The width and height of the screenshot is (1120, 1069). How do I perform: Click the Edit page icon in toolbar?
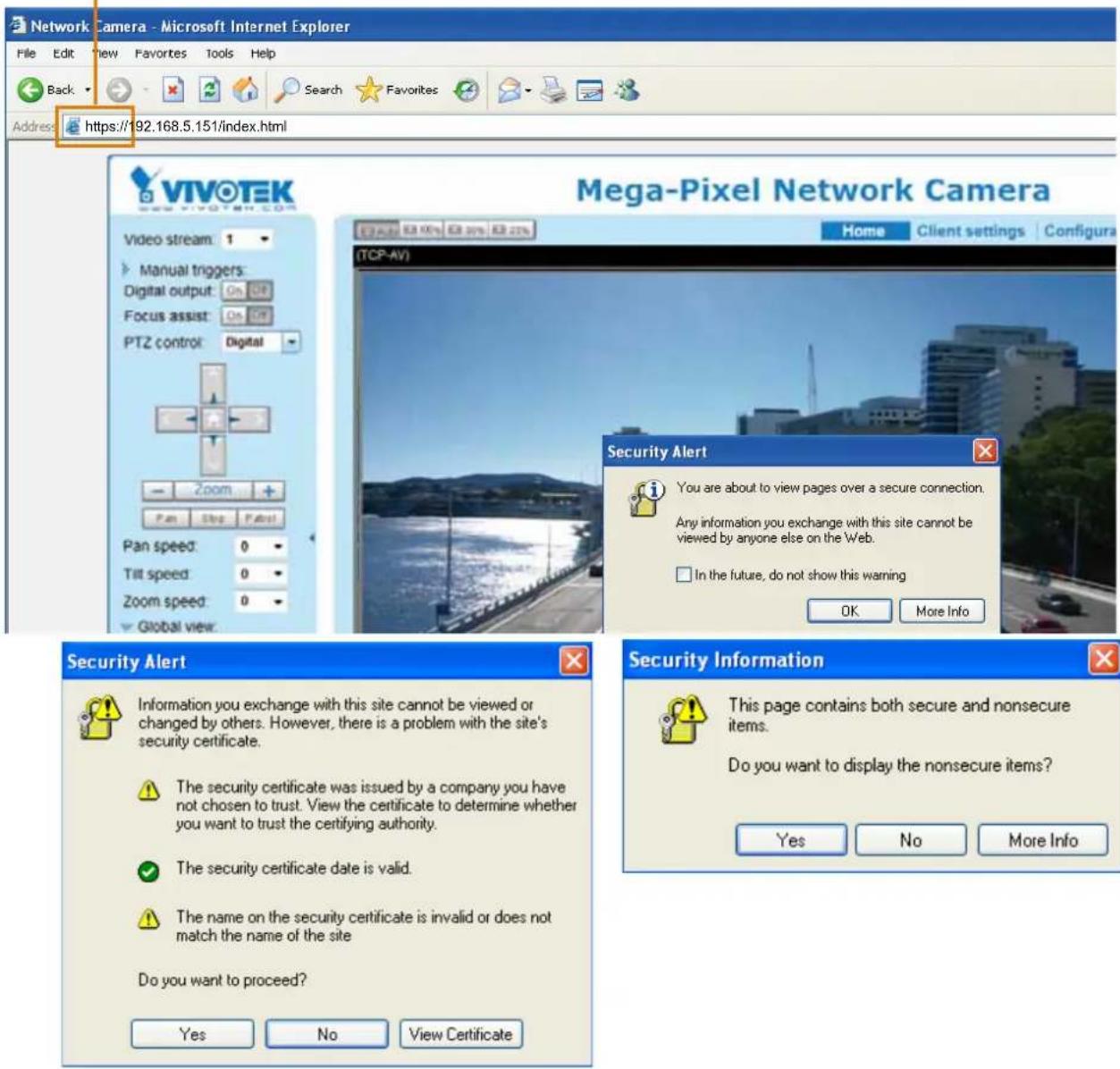[x=589, y=89]
